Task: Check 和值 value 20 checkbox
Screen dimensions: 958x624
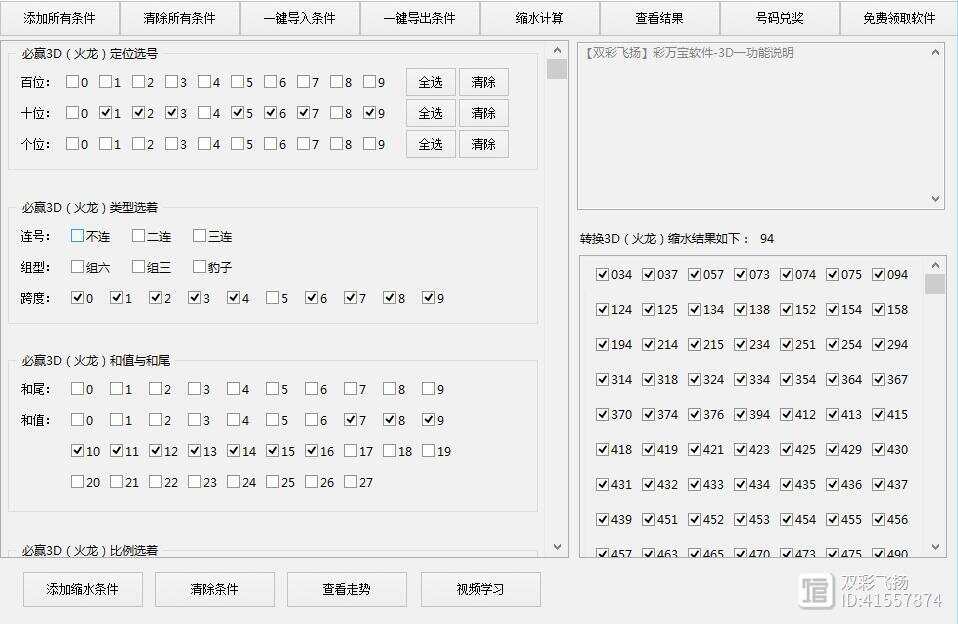Action: [x=77, y=482]
